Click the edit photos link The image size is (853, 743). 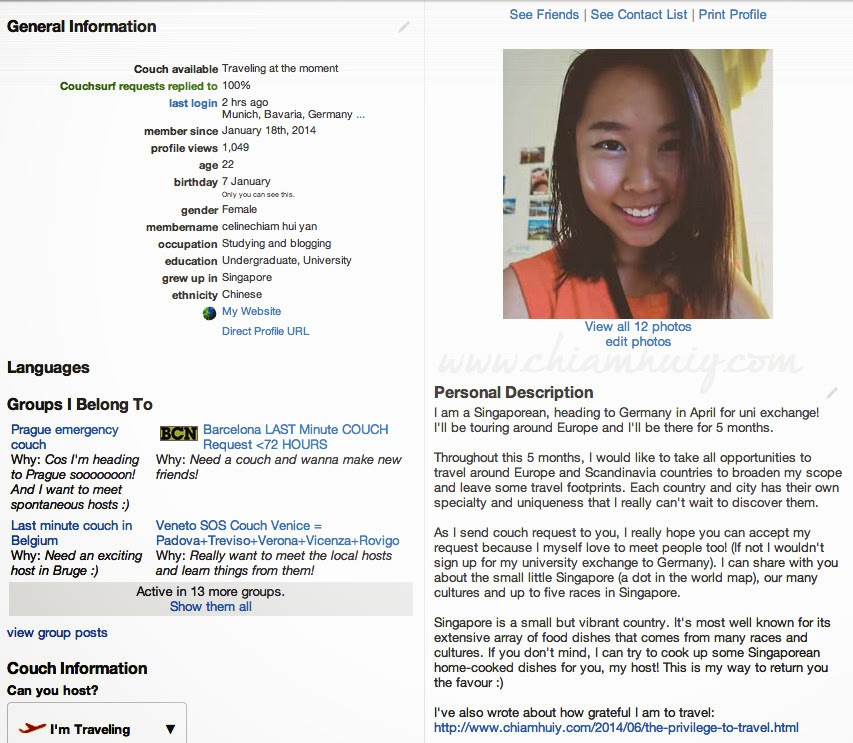638,342
